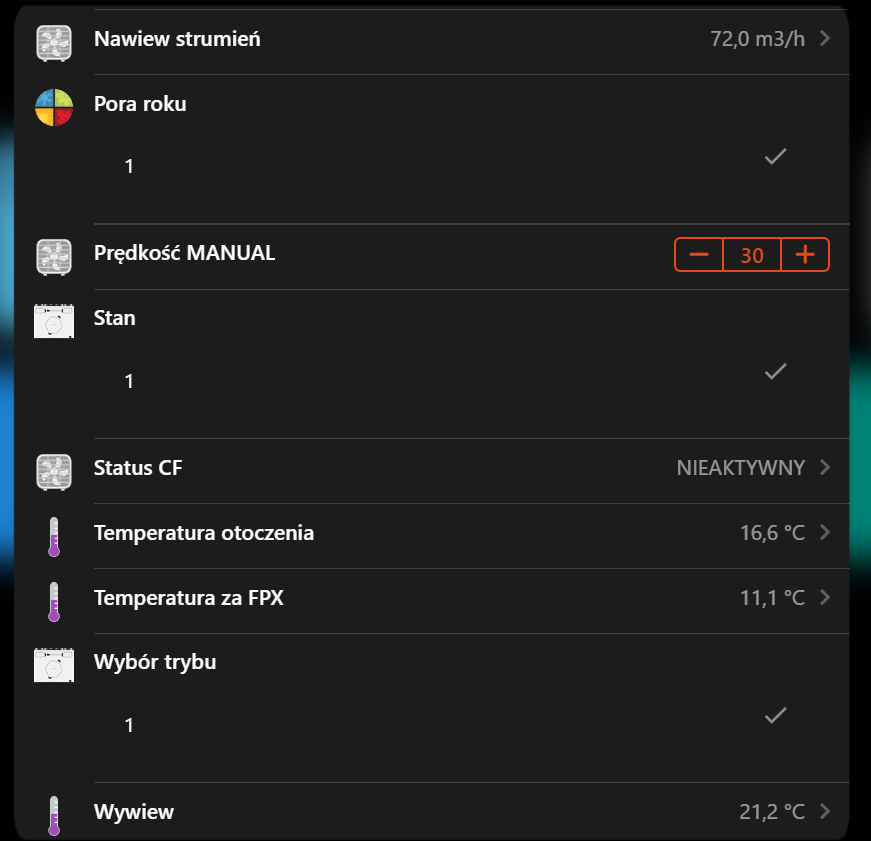The width and height of the screenshot is (871, 841).
Task: Click the recuperator unit icon beside Stan
Action: (54, 321)
